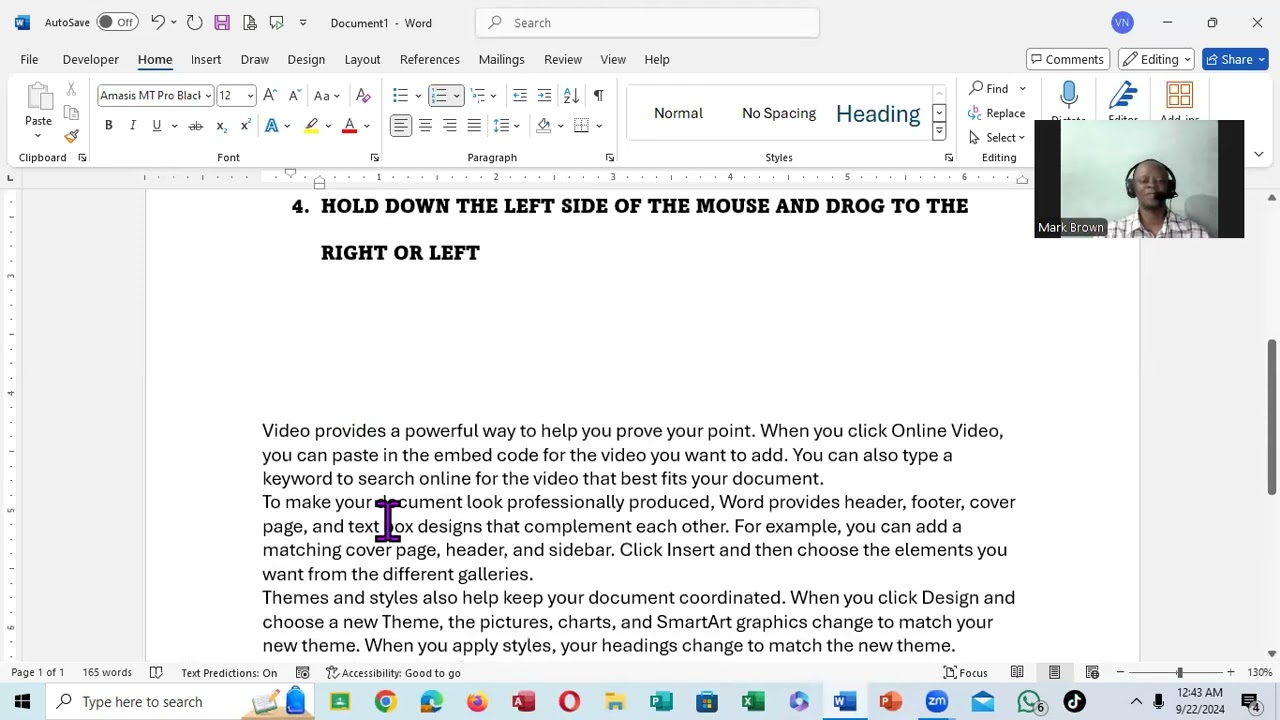Switch to Web Layout view icon
The image size is (1280, 720).
click(1092, 673)
